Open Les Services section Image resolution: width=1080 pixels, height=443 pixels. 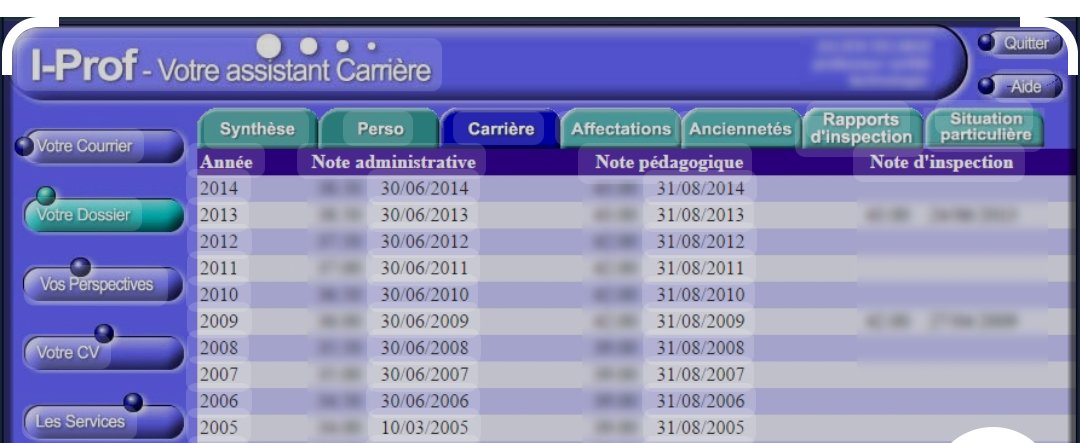point(103,421)
